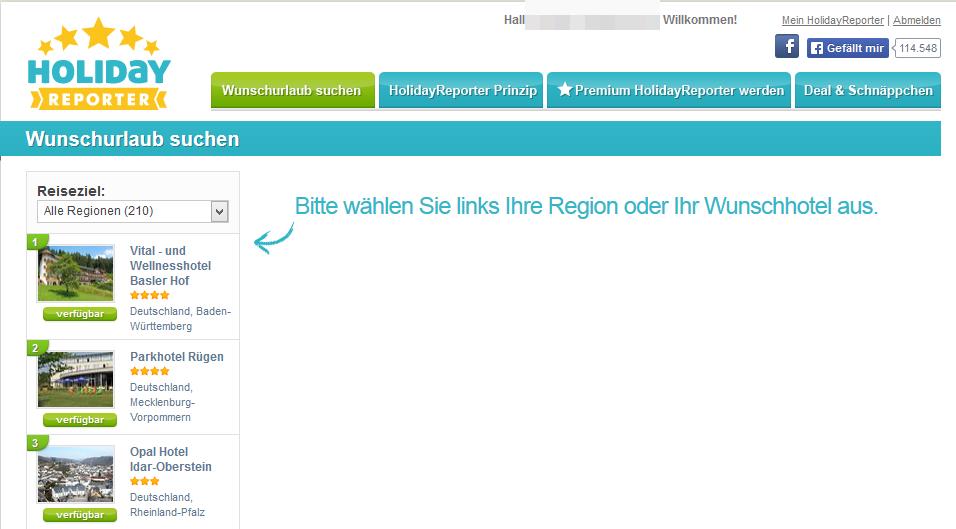Select Opal Hotel Idar-Oberstein thumbnail
The image size is (956, 529).
pos(76,474)
